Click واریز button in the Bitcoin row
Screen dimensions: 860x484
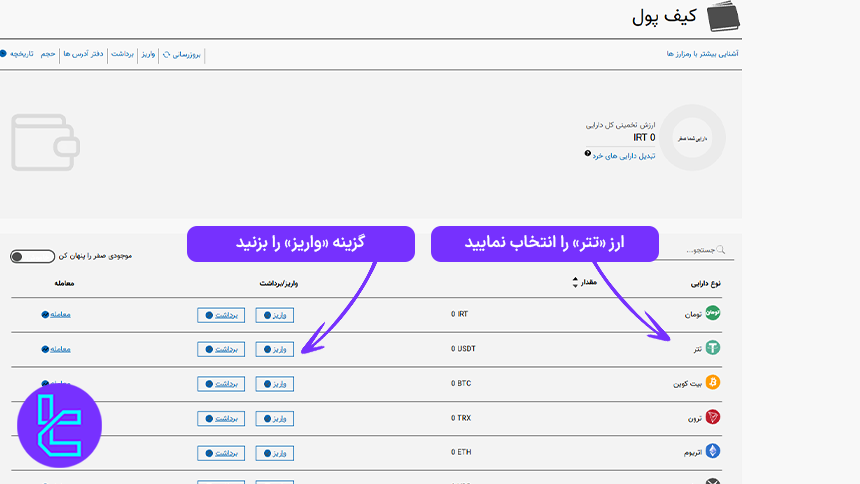pos(274,384)
